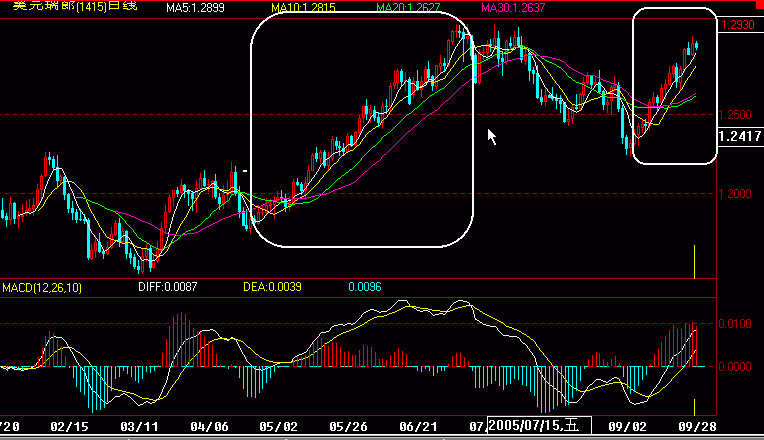This screenshot has width=764, height=440.
Task: Click the 0.0100 MACD axis label
Action: (735, 324)
